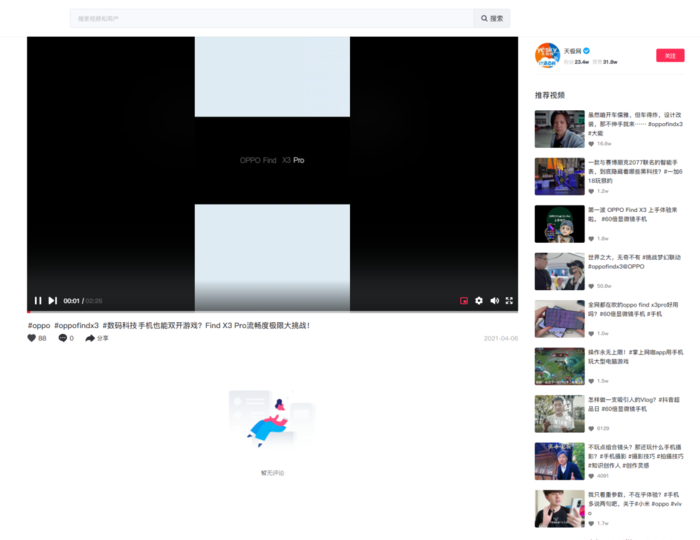Open the first recommended video thumbnail
Viewport: 700px width, 540px height.
pos(559,129)
